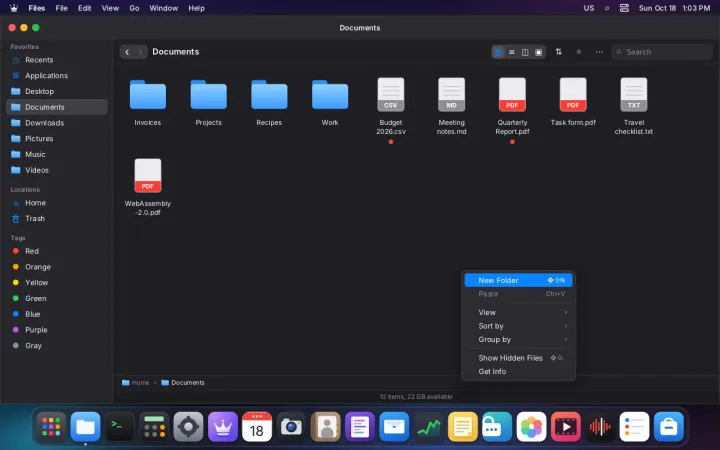Switch to list view
This screenshot has height=450, width=720.
[x=512, y=52]
